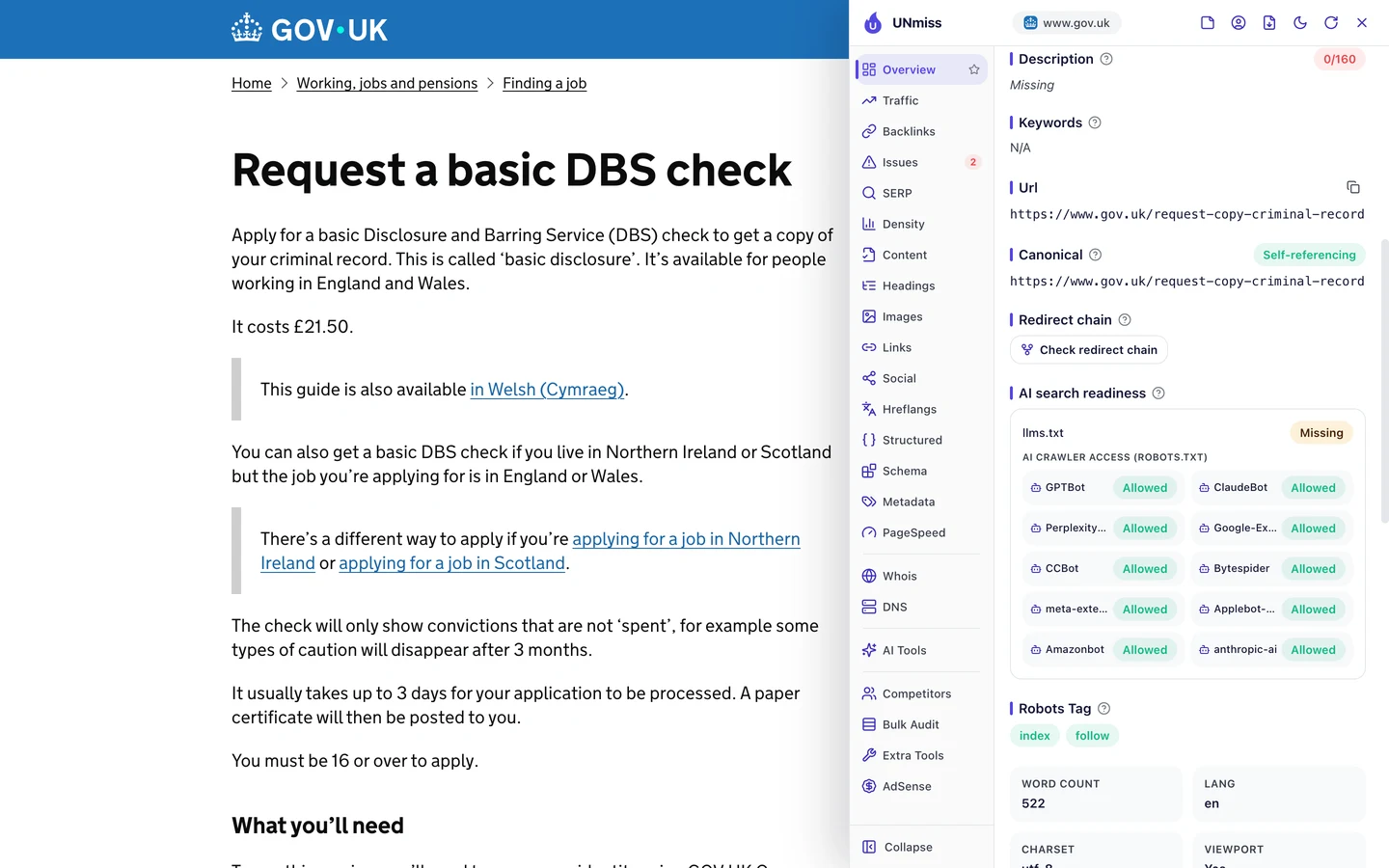The width and height of the screenshot is (1389, 868).
Task: Open the Hreflangs sidebar item
Action: [x=921, y=409]
